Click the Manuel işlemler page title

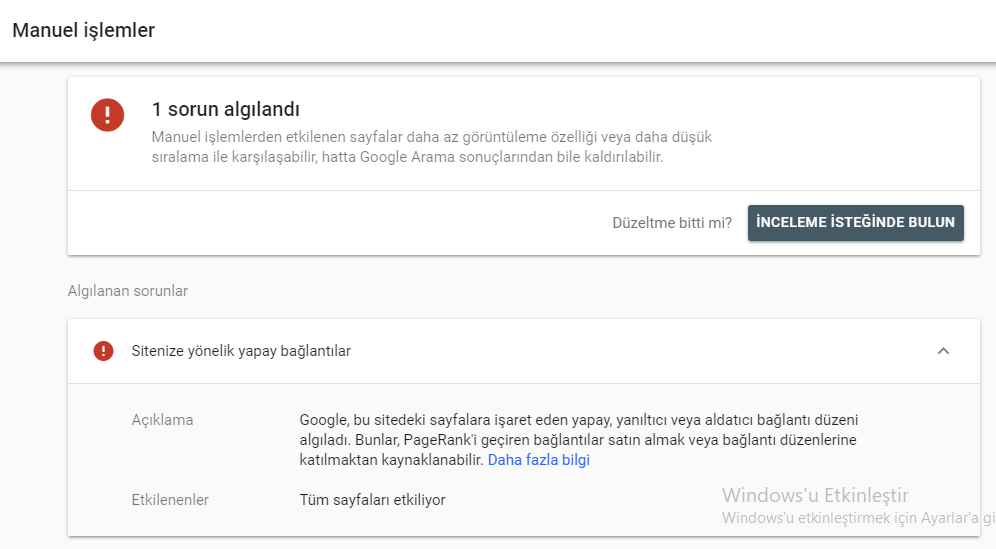[84, 30]
